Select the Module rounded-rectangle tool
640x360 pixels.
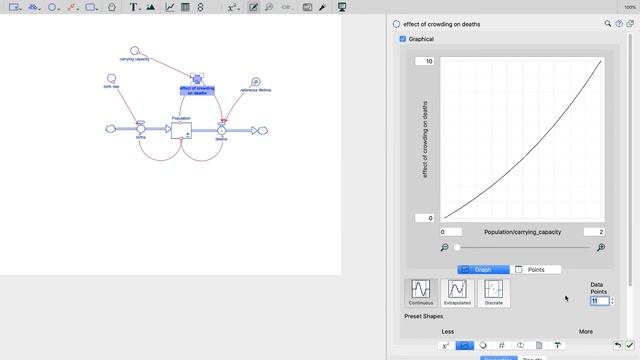[x=91, y=7]
